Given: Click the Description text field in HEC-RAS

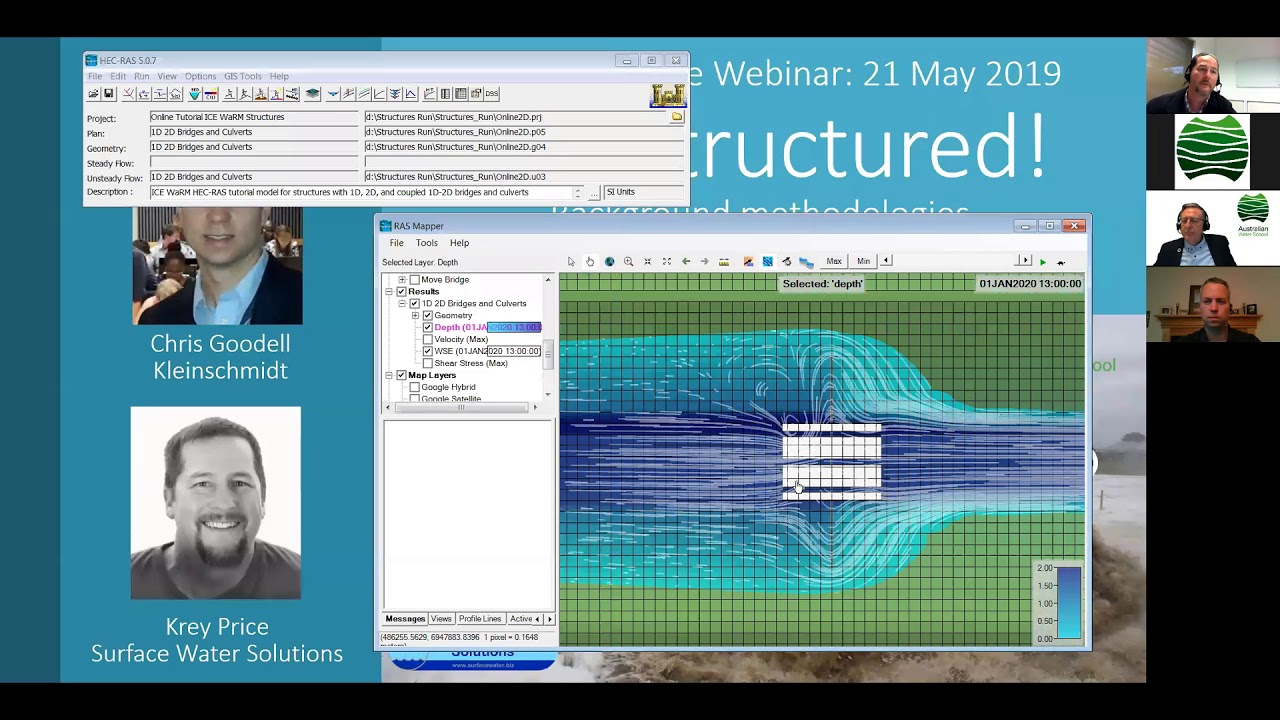Looking at the screenshot, I should tap(360, 192).
